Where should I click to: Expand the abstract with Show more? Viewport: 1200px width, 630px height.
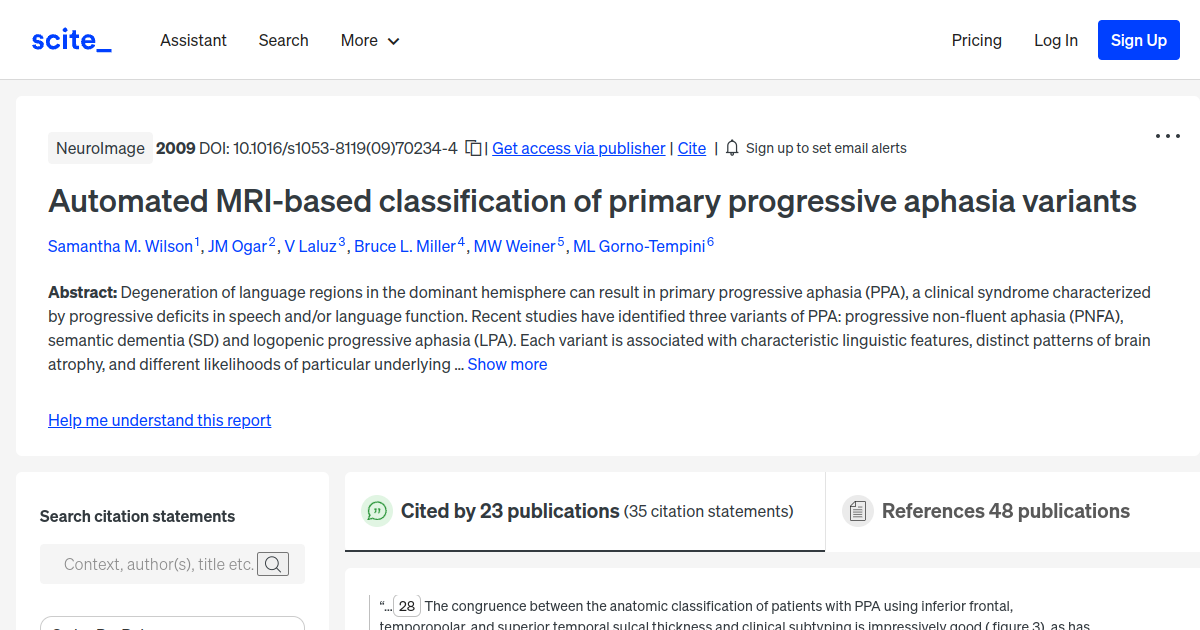507,364
